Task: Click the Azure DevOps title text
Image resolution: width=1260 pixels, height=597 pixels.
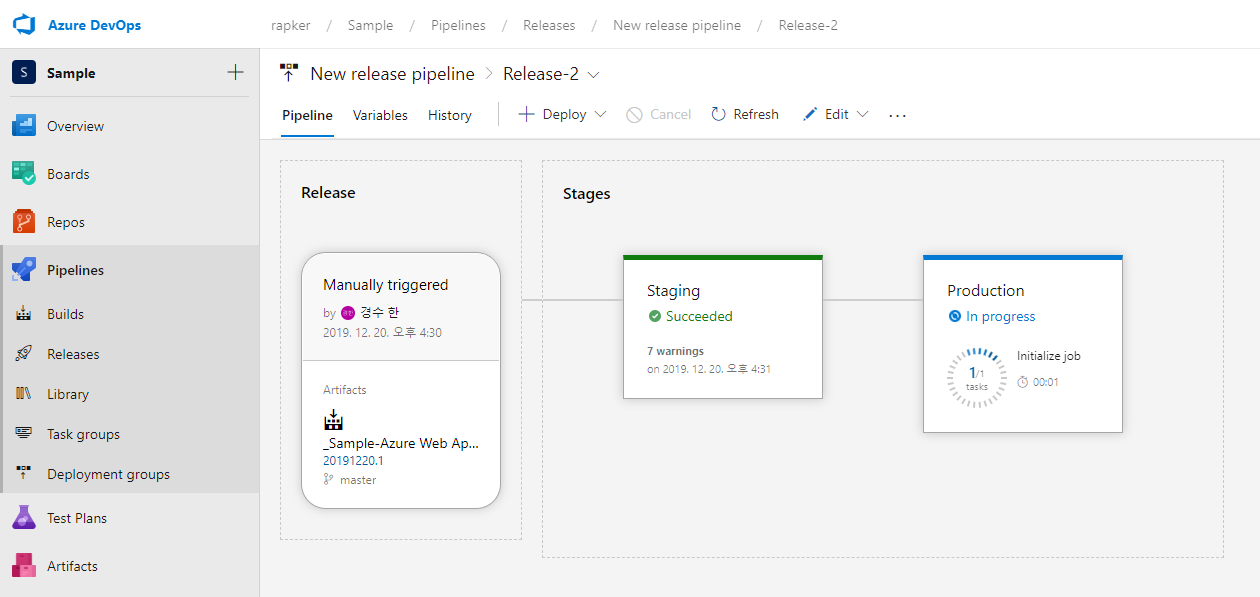Action: pos(94,25)
